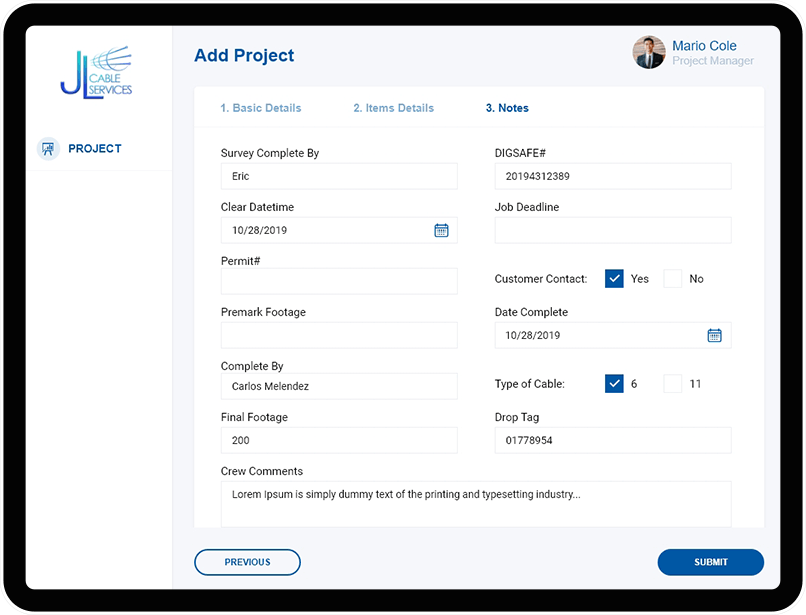Viewport: 806px width, 615px height.
Task: Click the empty Permit# field
Action: [x=339, y=281]
